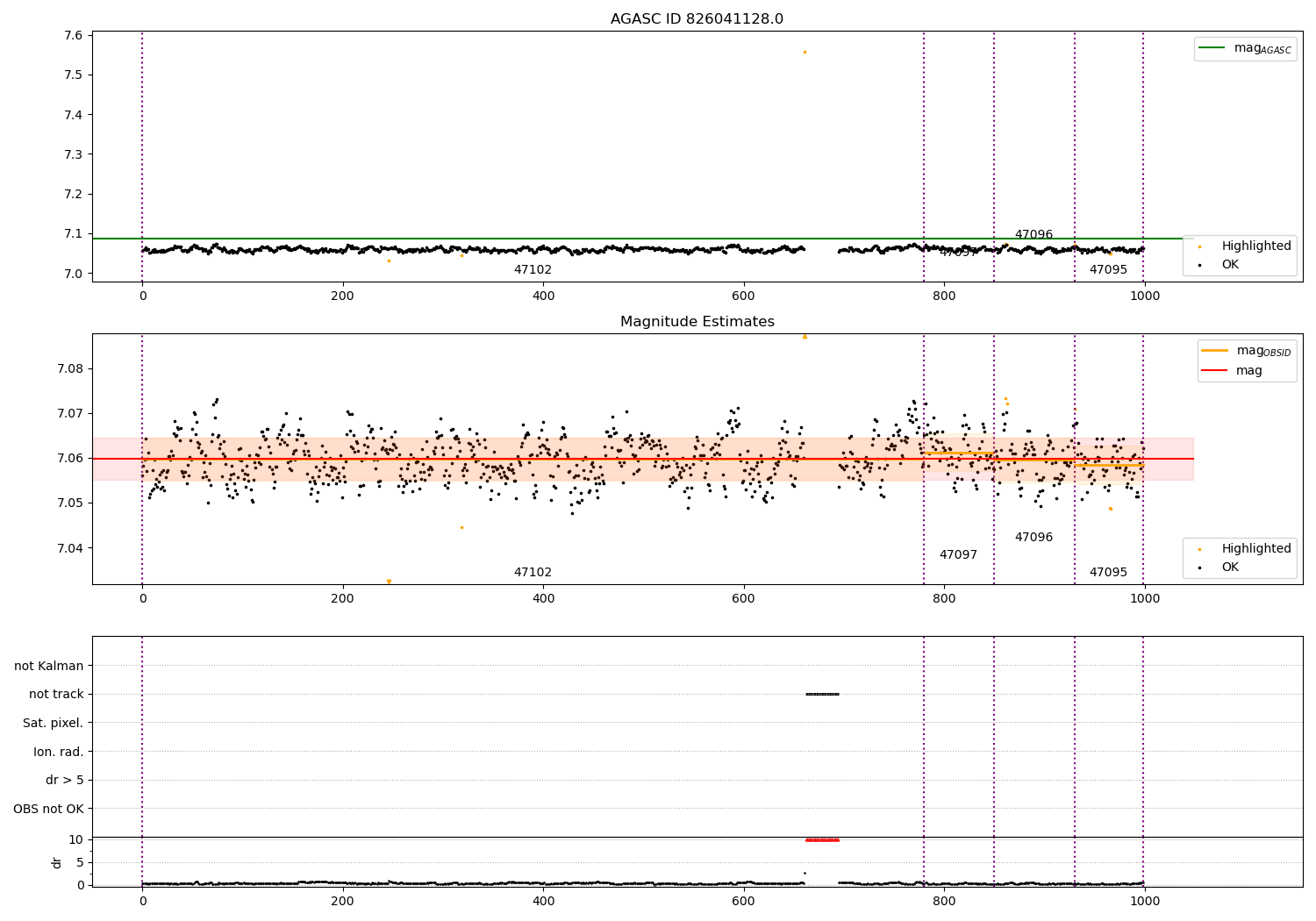Click the 7.04 tick label on the middle plot
1316x921 pixels.
click(x=69, y=548)
